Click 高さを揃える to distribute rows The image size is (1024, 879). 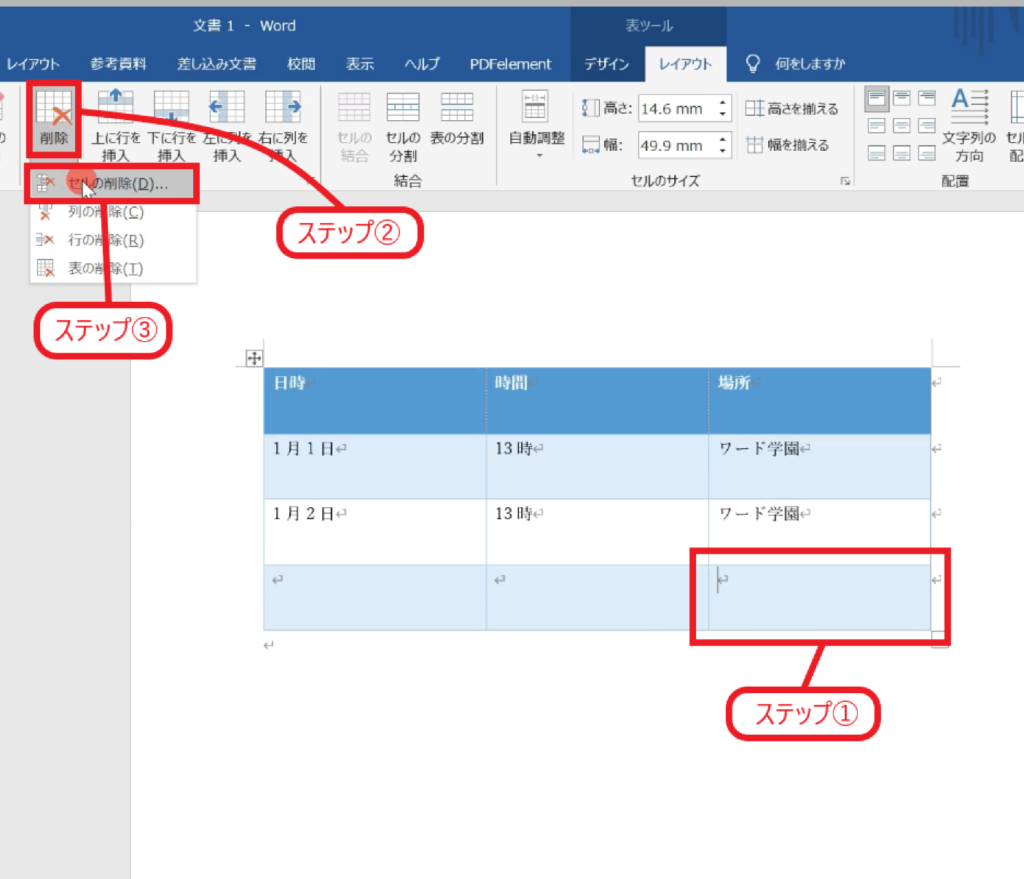[x=792, y=108]
